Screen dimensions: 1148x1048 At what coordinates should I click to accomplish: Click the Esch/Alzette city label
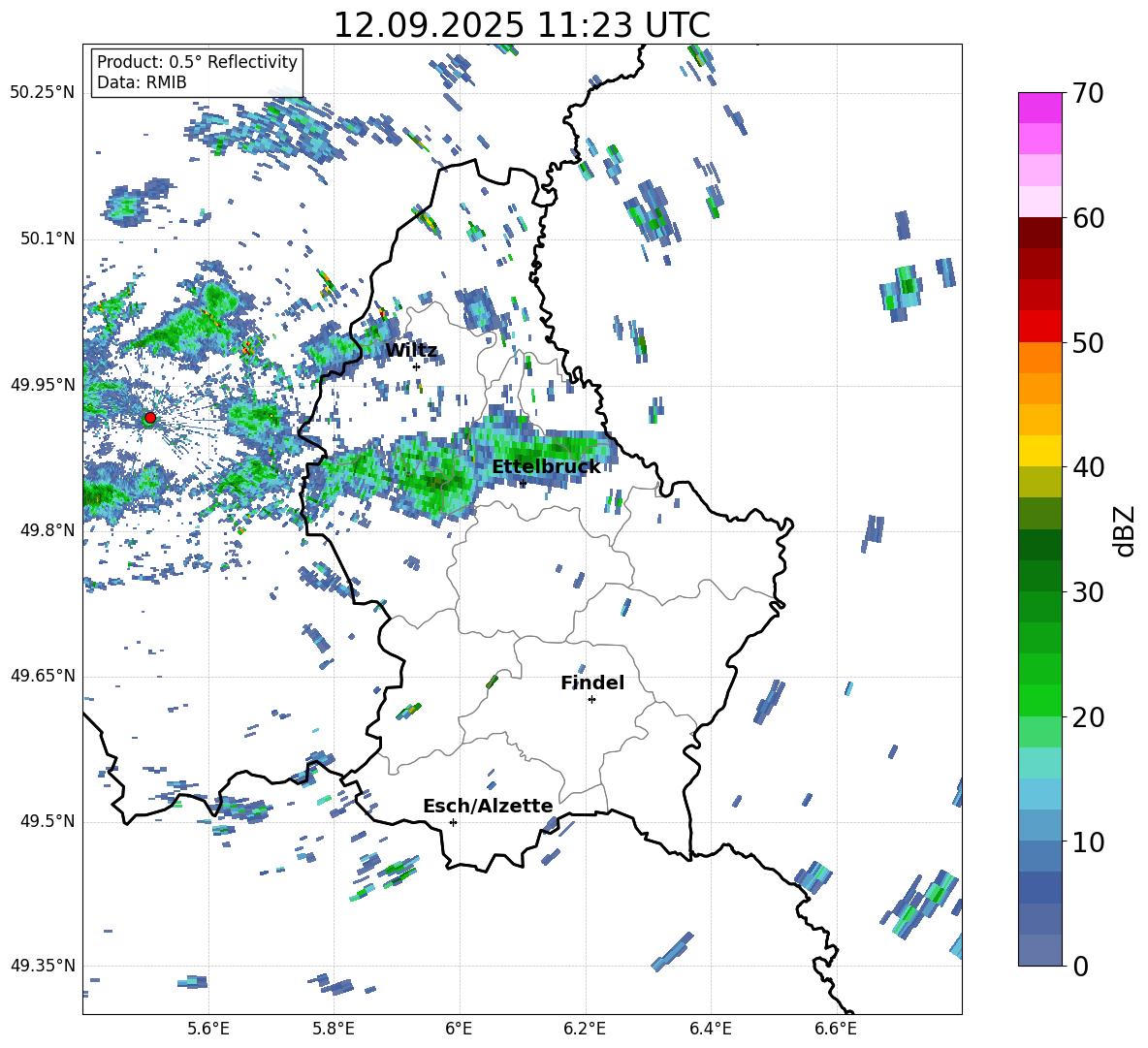click(x=488, y=806)
